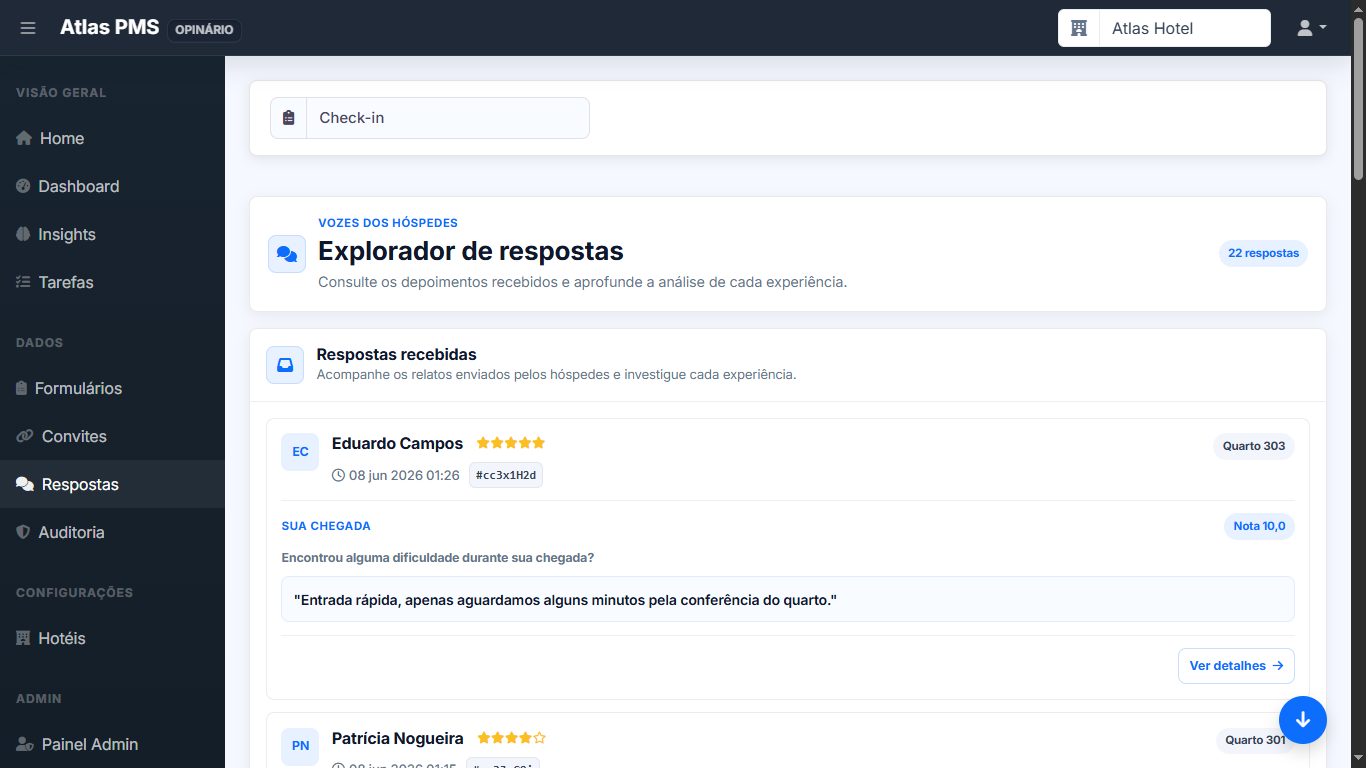Click the SUA CHEGADA section label
1366x768 pixels.
(x=326, y=526)
